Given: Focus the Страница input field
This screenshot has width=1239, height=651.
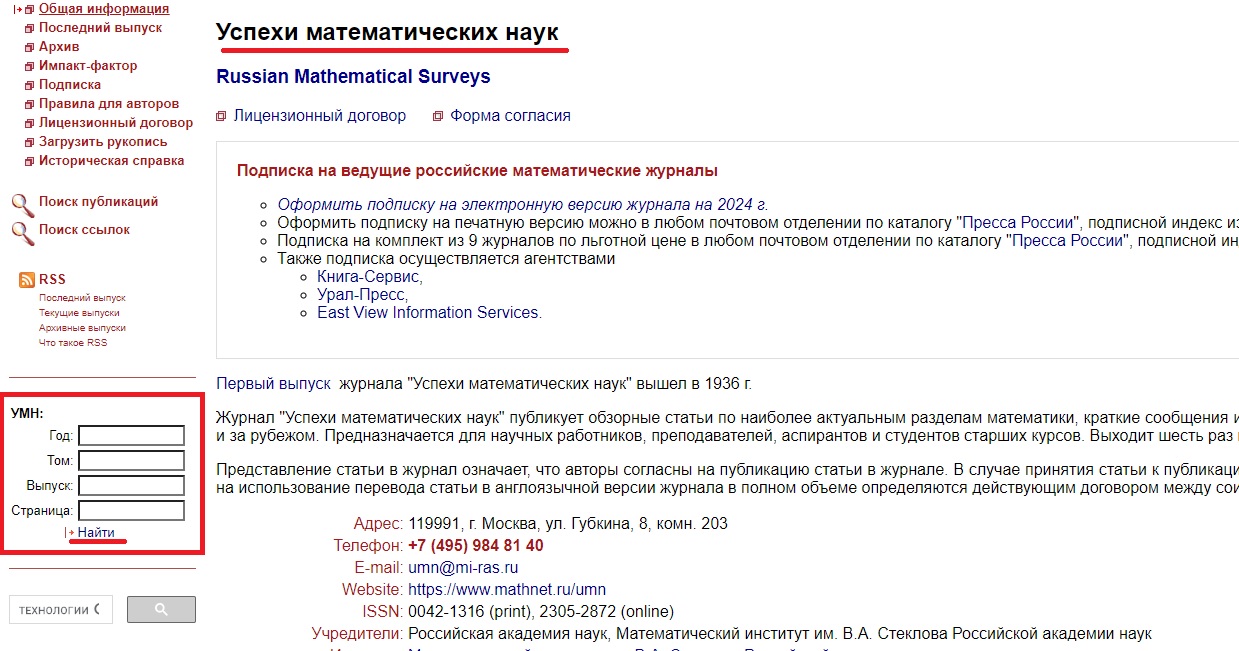Looking at the screenshot, I should coord(131,511).
